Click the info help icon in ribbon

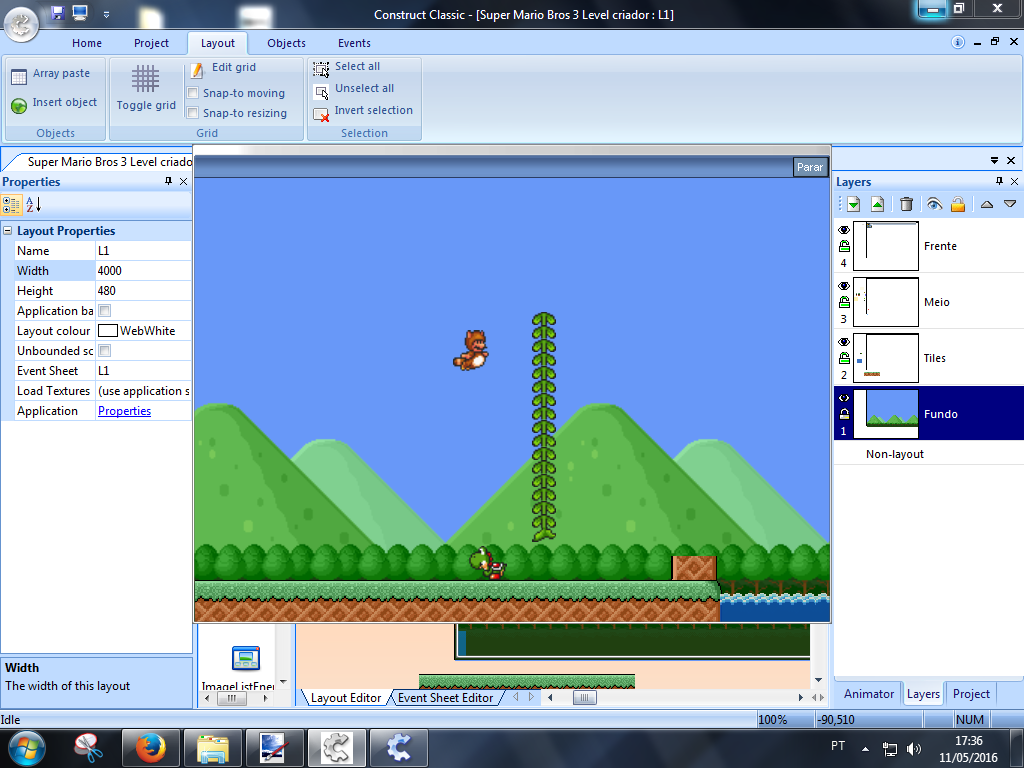click(x=957, y=42)
